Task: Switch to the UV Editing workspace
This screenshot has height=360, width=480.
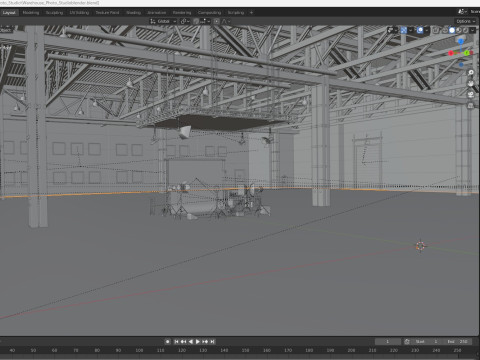Action: [x=79, y=12]
